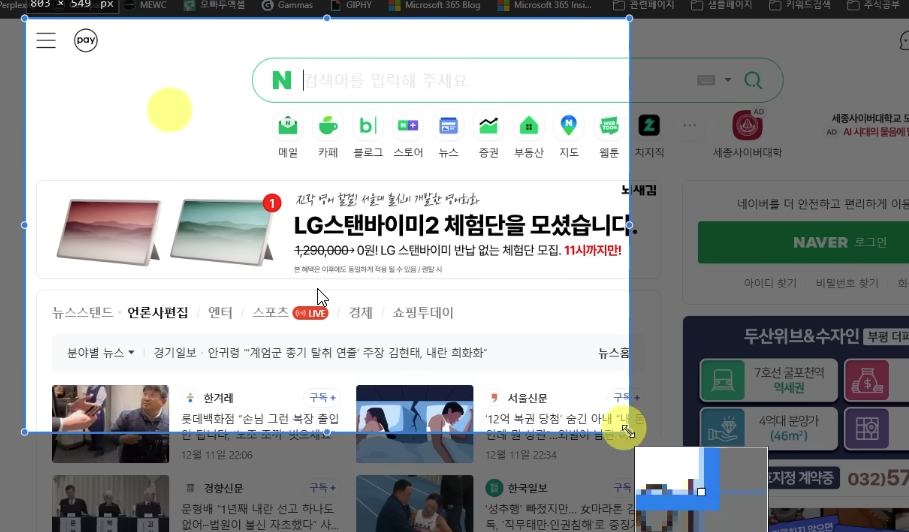Open the 서울신문 article thumbnail
The image size is (909, 532).
click(x=414, y=424)
